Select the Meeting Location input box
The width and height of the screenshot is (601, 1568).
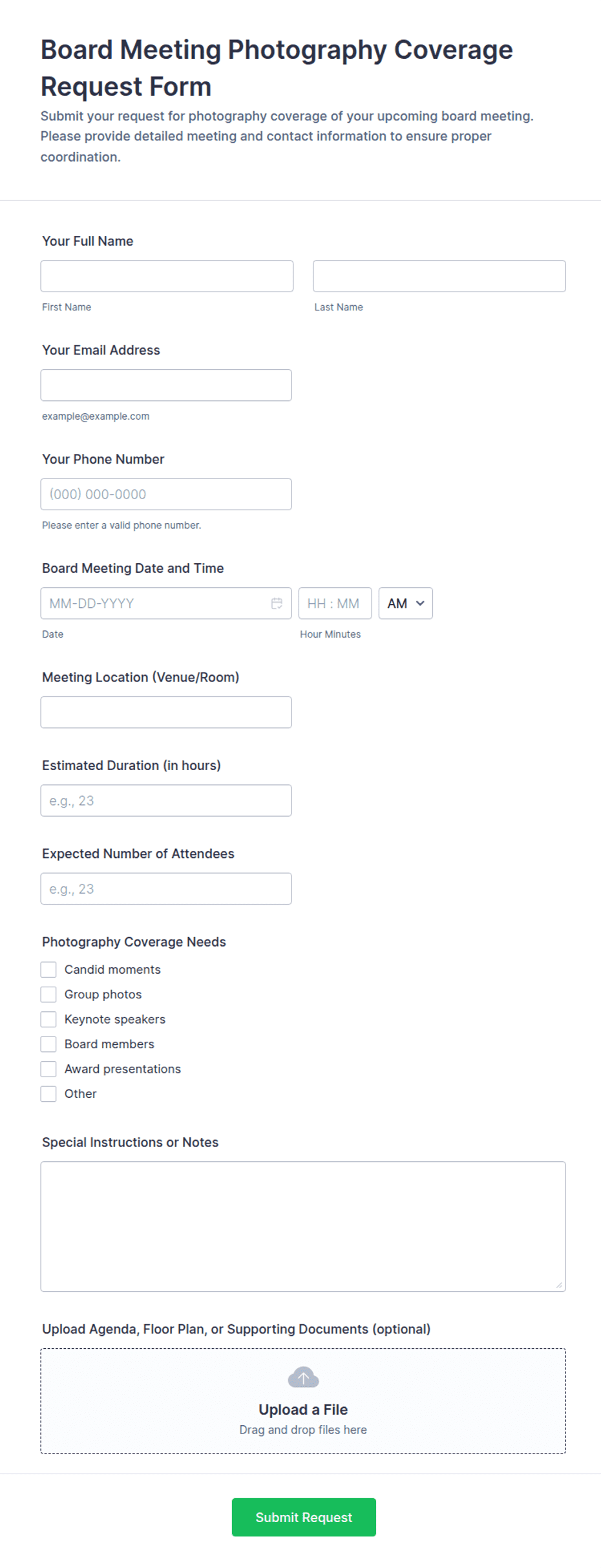tap(166, 712)
